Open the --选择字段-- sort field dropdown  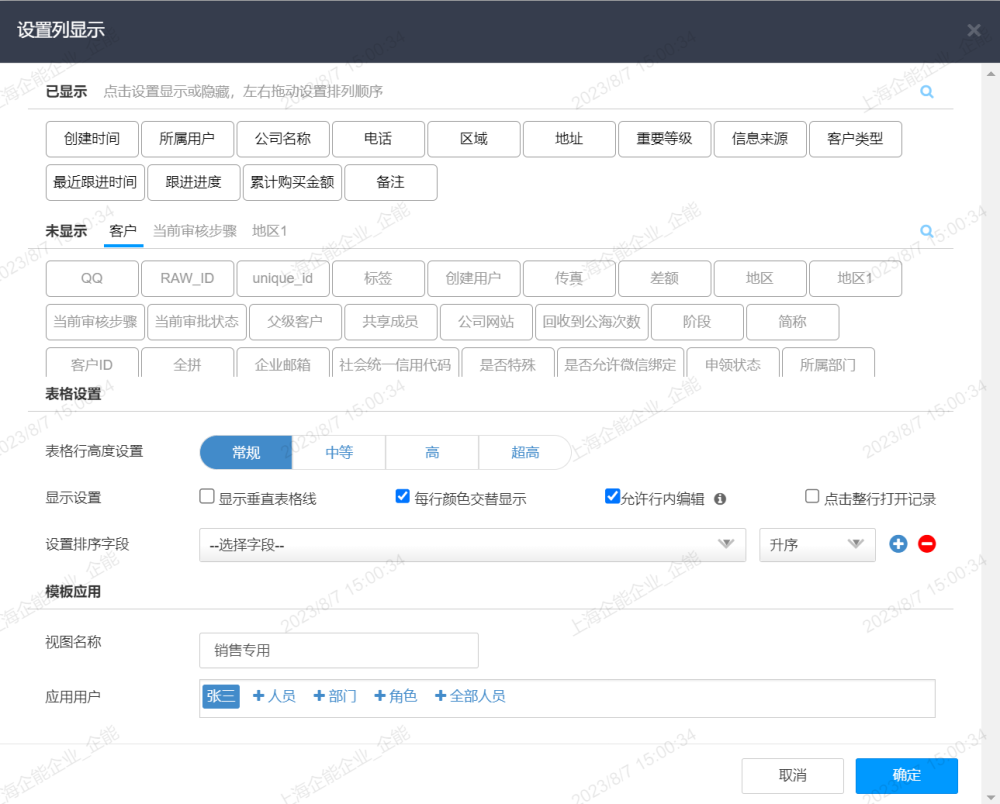473,545
